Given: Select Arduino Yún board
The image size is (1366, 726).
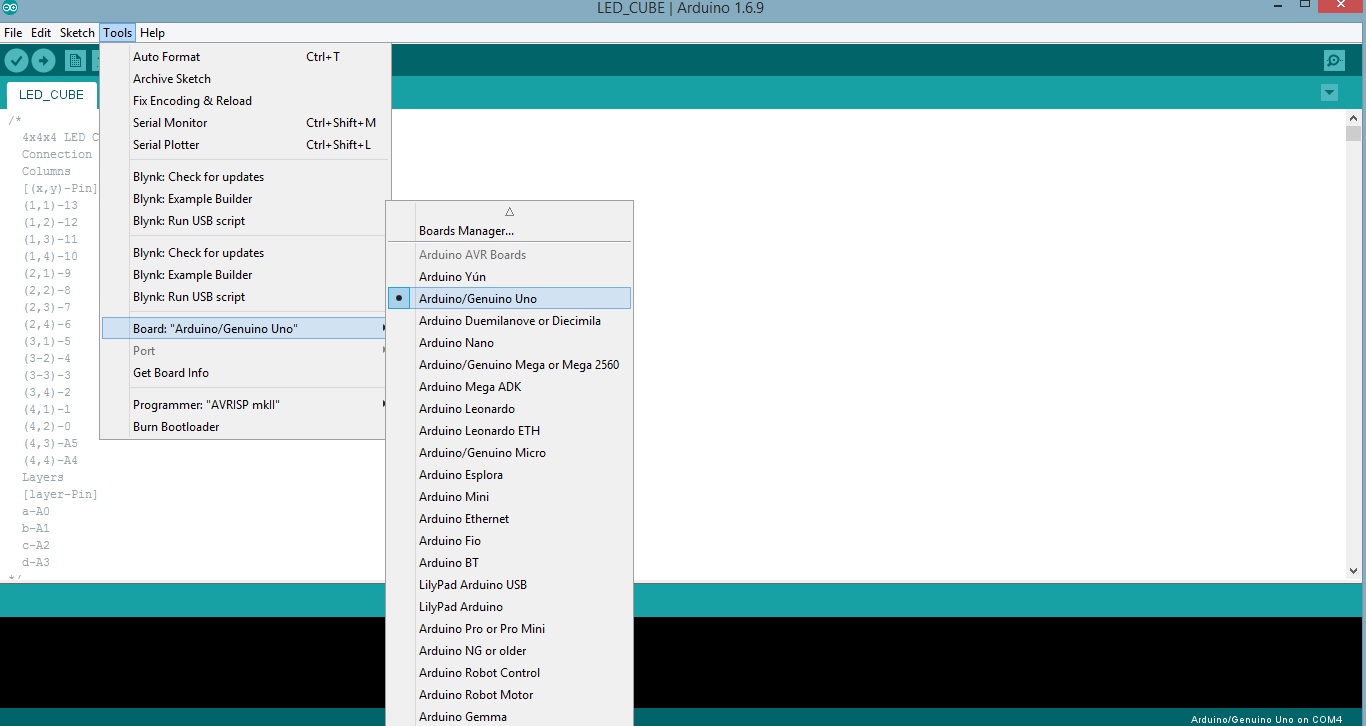Looking at the screenshot, I should coord(510,277).
